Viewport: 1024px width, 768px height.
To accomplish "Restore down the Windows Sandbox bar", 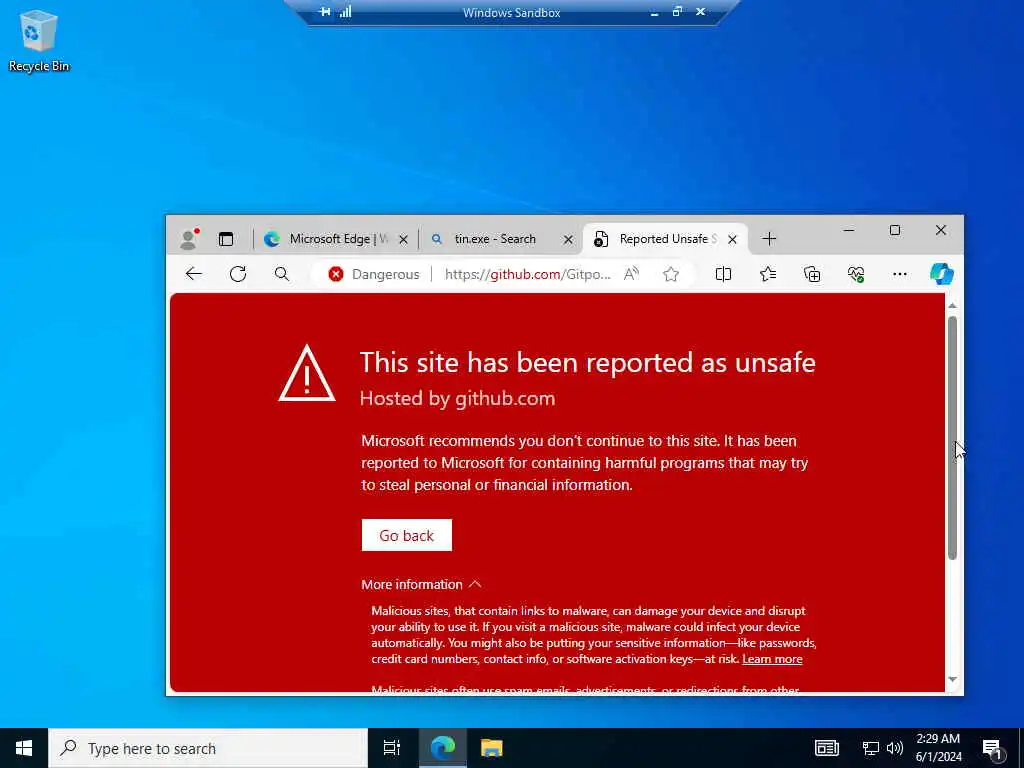I will point(677,12).
